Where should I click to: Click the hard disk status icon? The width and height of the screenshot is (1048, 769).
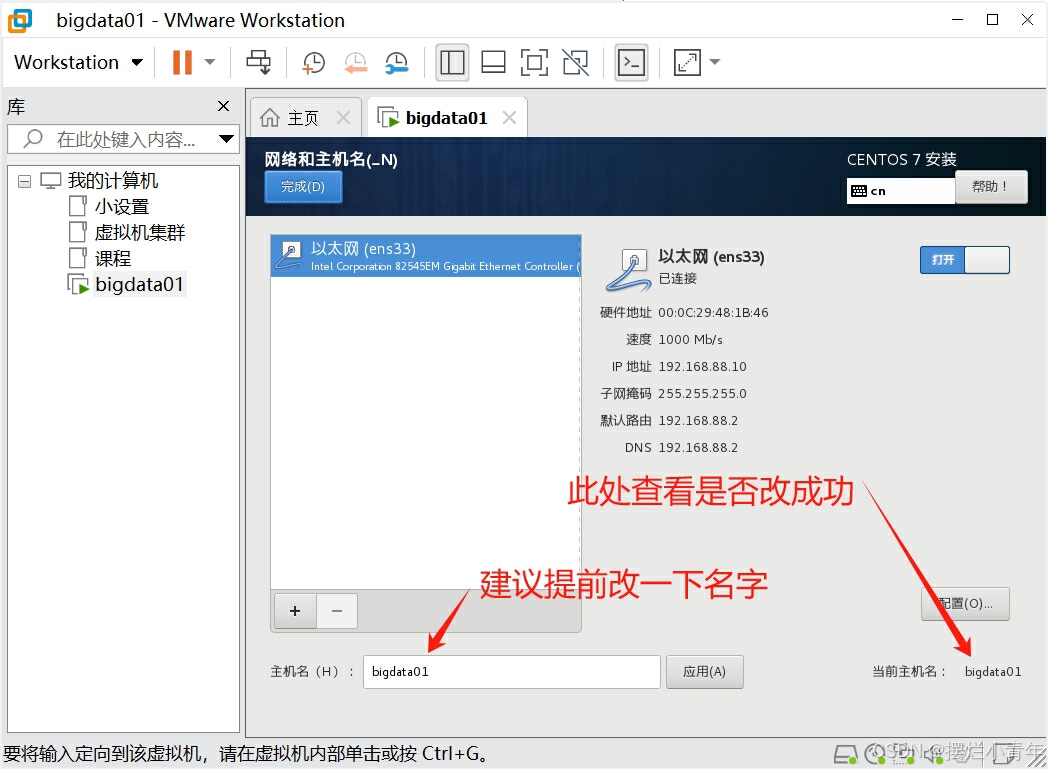(845, 754)
